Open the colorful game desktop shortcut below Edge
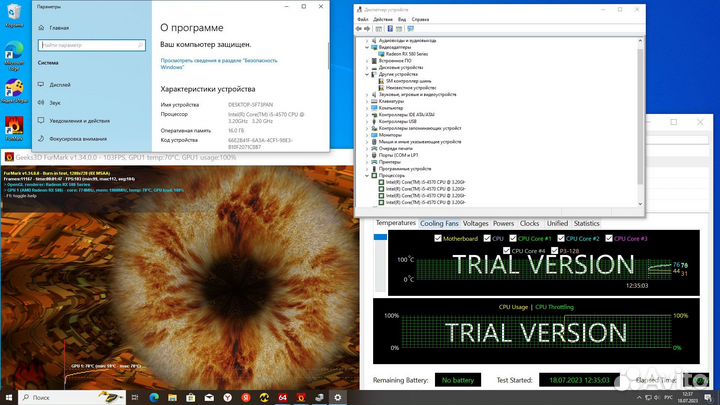This screenshot has height=405, width=720. 14,91
